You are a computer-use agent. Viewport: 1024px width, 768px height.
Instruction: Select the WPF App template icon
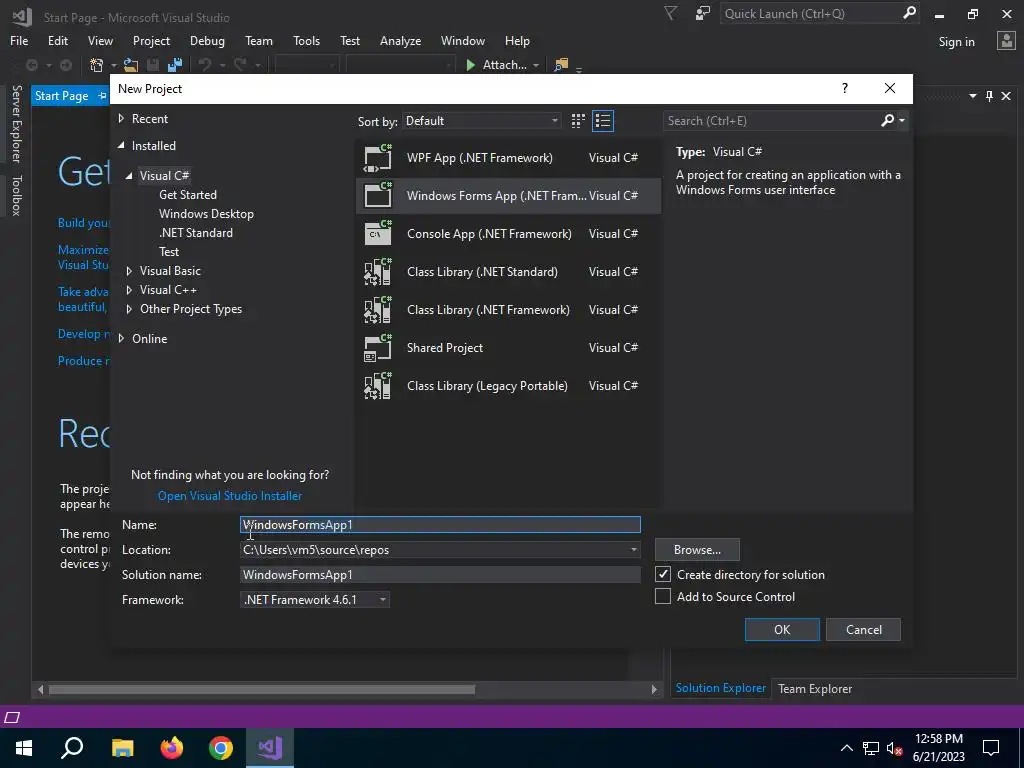(x=378, y=158)
